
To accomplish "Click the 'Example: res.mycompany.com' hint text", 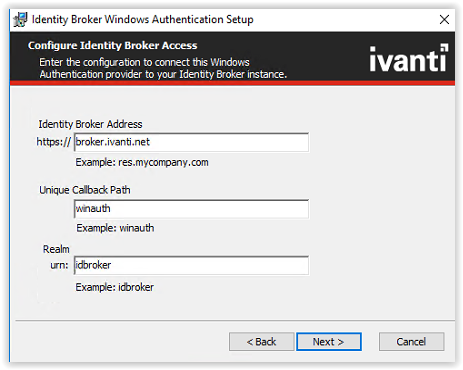I will [x=142, y=162].
